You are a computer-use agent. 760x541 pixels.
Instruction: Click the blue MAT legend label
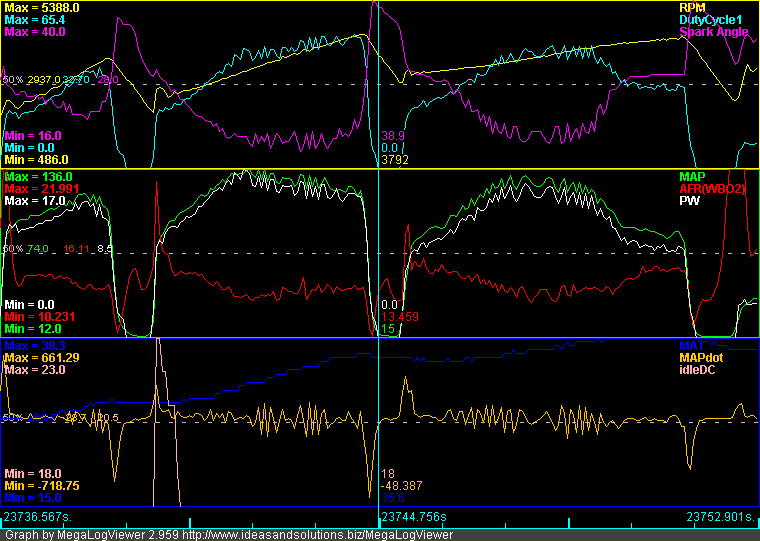tap(692, 346)
